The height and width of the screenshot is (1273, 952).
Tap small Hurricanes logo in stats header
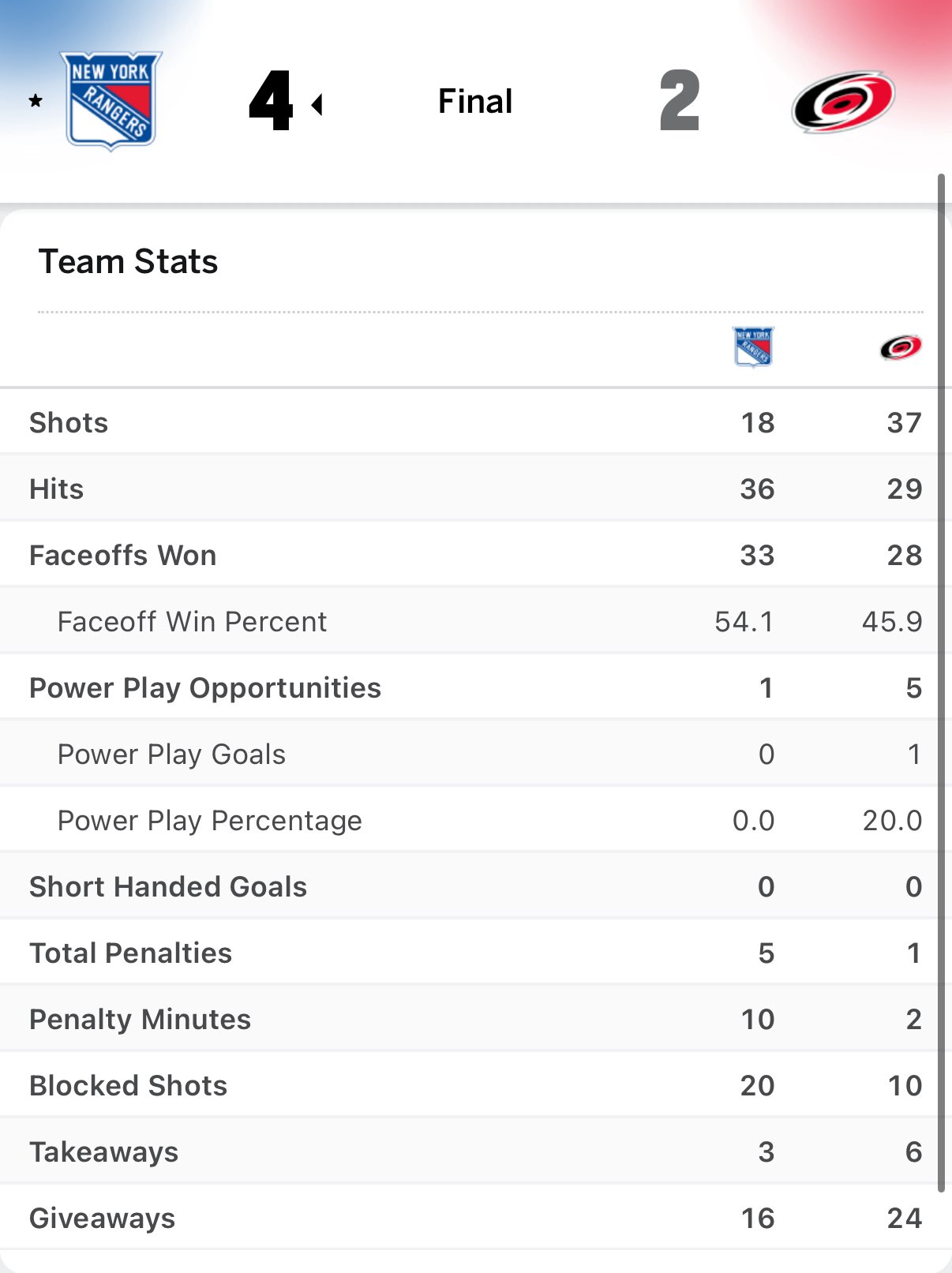pyautogui.click(x=901, y=347)
